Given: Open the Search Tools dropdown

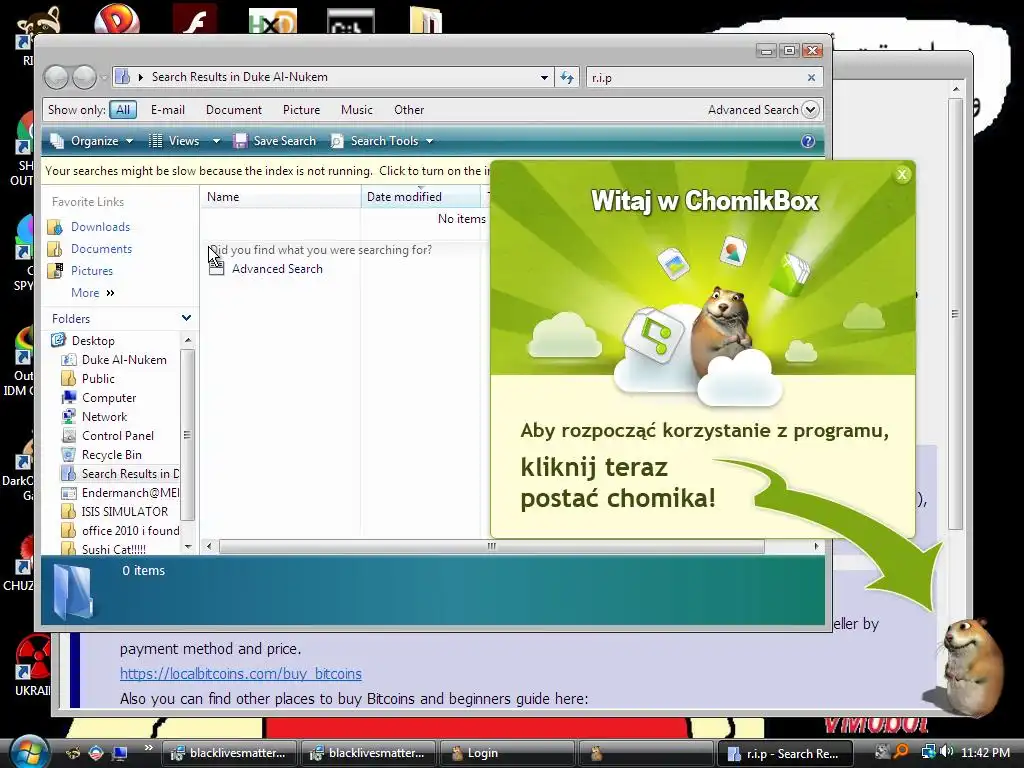Looking at the screenshot, I should coord(382,141).
